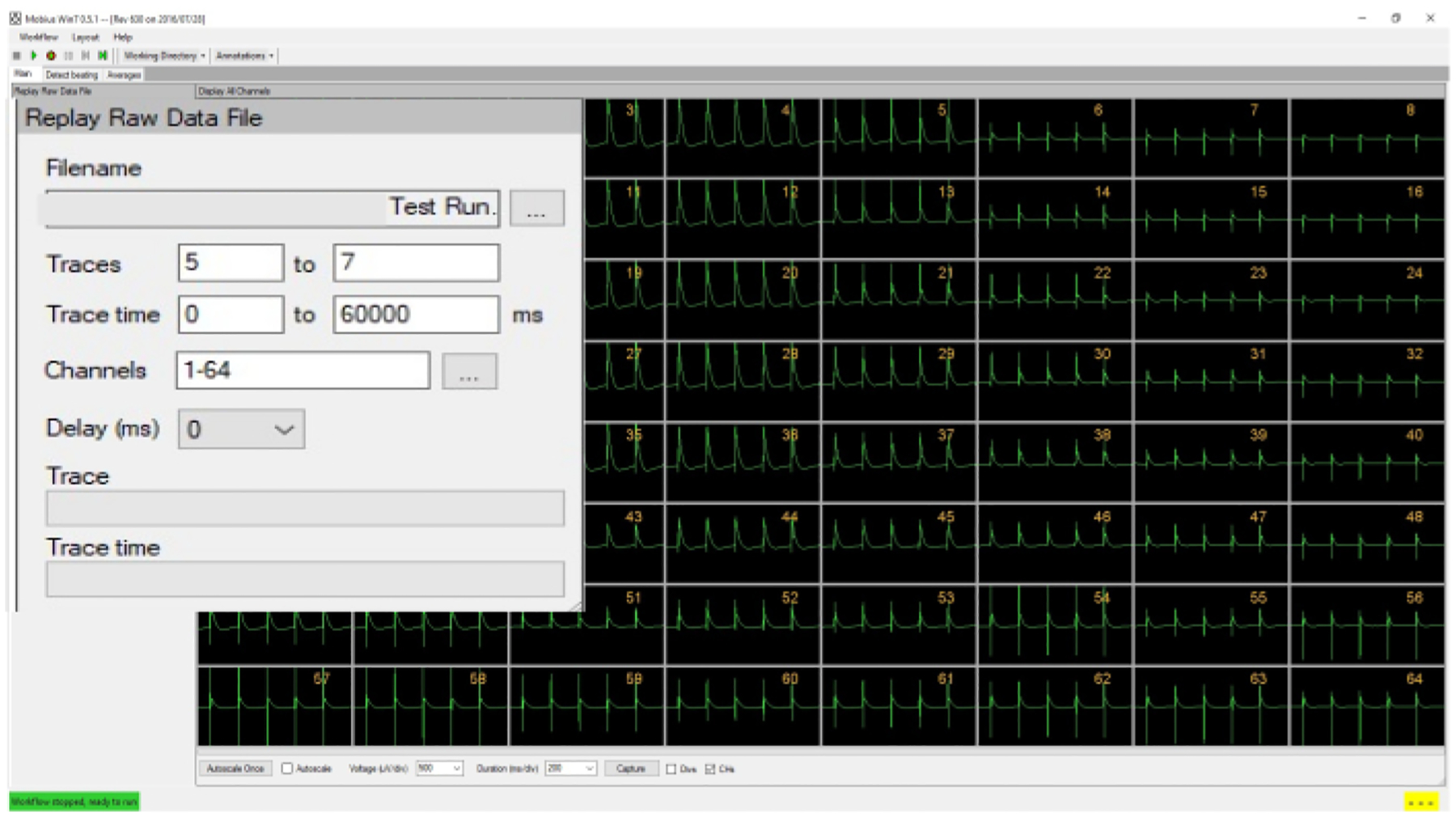Select channel 8 waveform plot
This screenshot has width=1456, height=817.
[1367, 138]
